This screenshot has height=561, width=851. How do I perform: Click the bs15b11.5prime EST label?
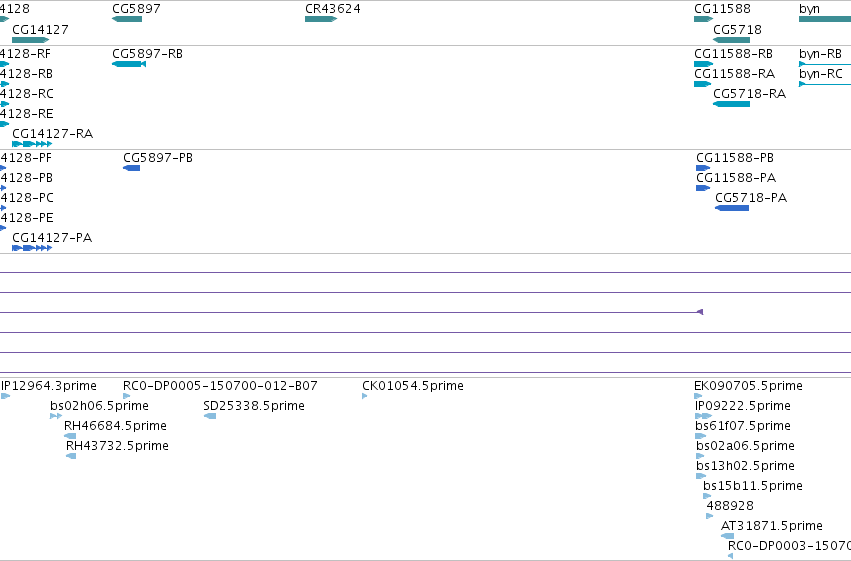[x=753, y=486]
